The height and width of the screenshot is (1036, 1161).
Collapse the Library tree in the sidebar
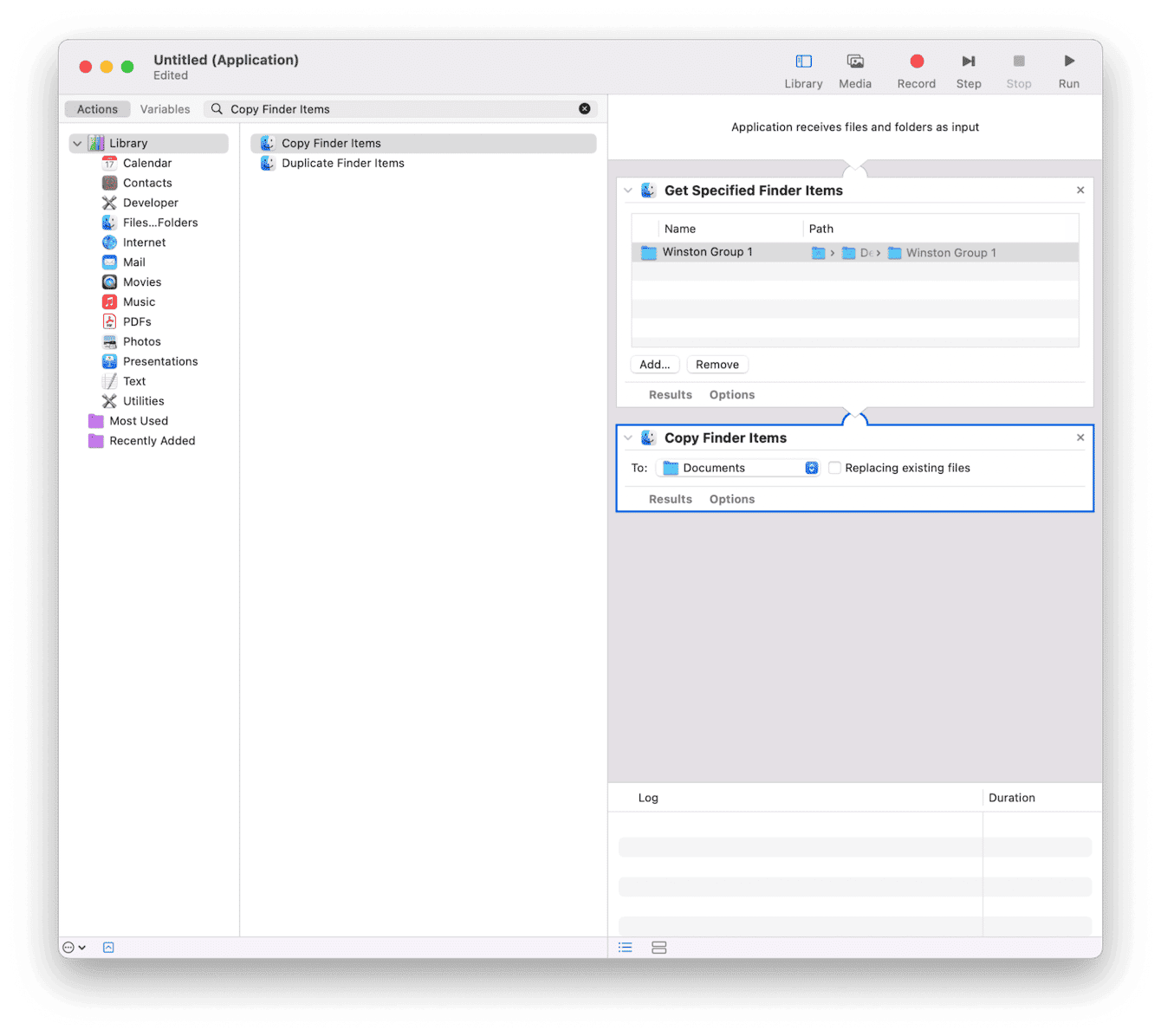(77, 143)
